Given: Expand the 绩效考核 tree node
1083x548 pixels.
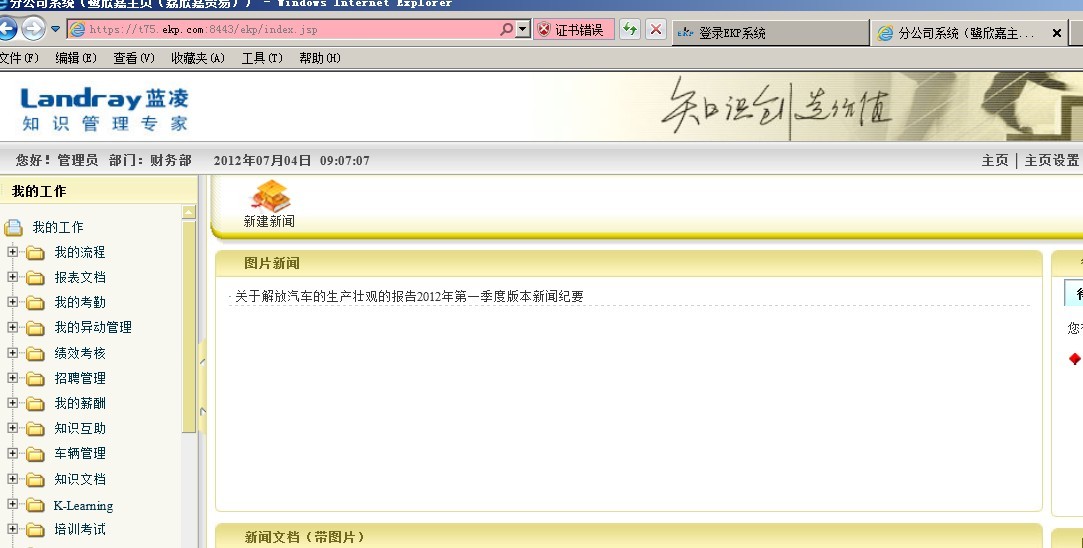Looking at the screenshot, I should [12, 352].
